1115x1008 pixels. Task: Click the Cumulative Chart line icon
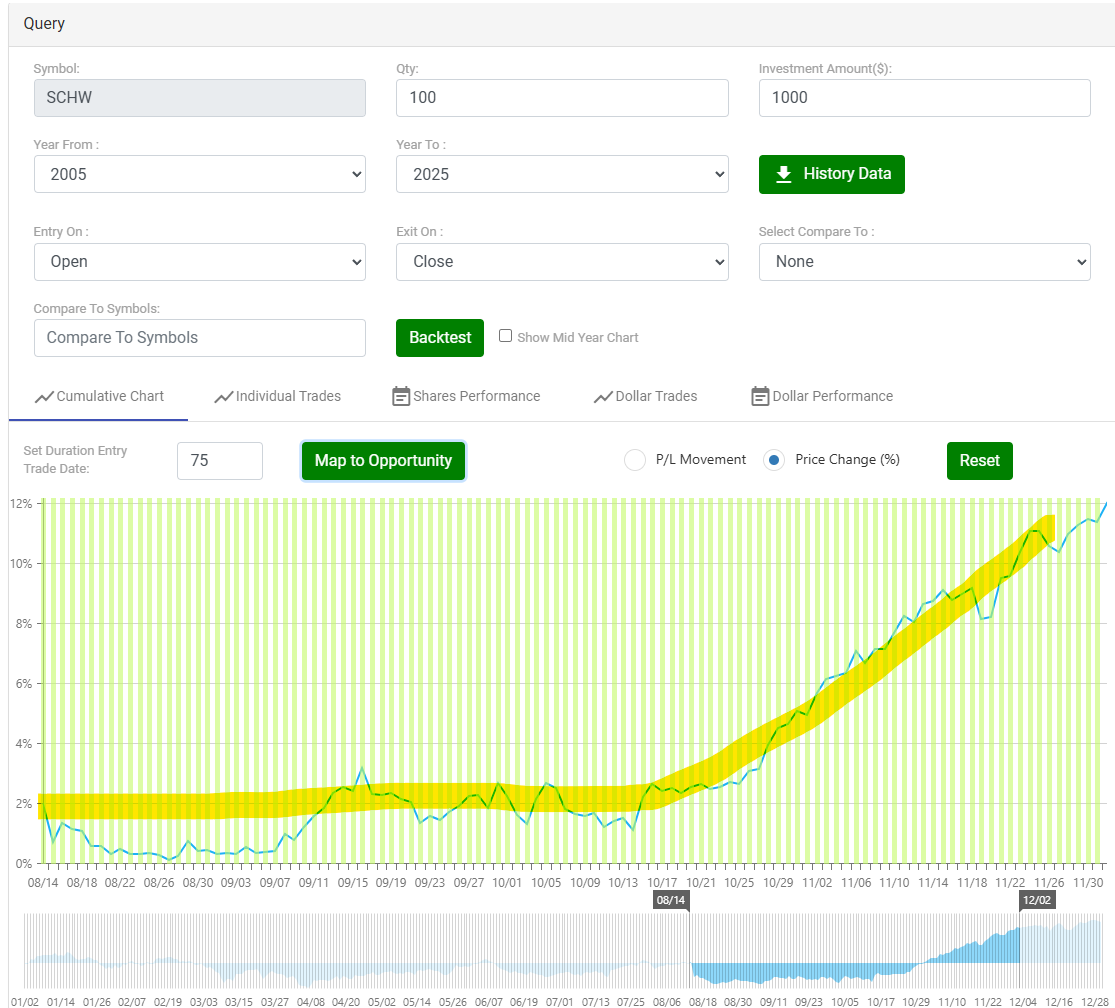tap(44, 397)
